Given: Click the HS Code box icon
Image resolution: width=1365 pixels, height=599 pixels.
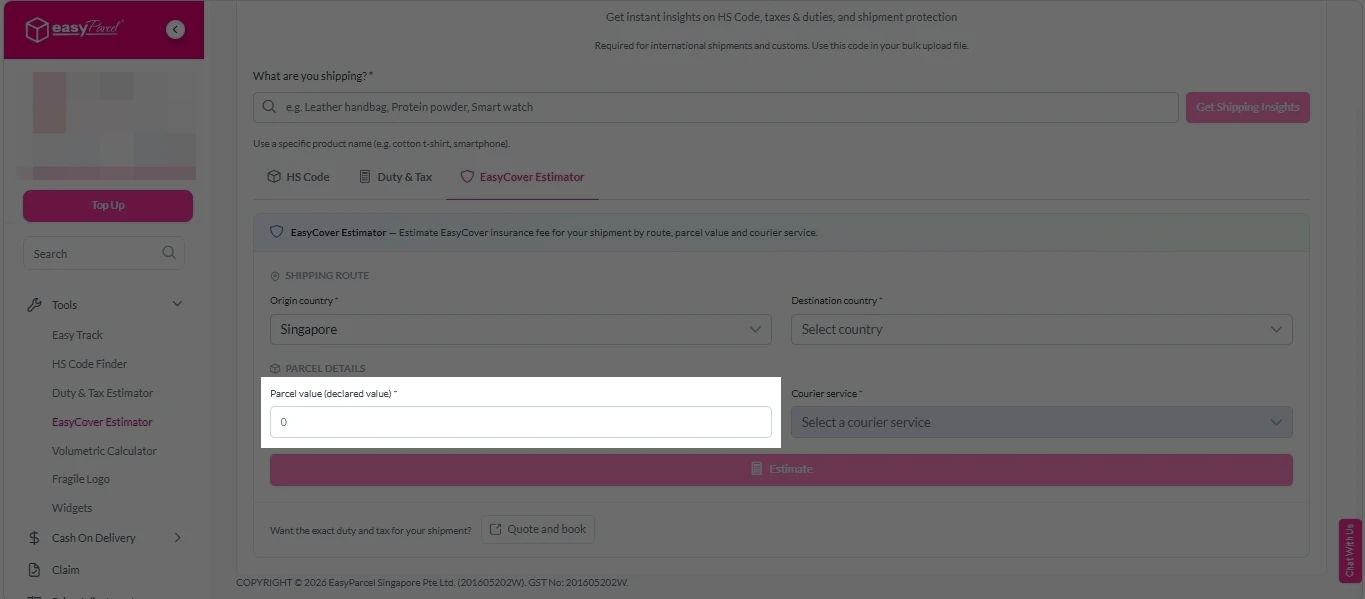Looking at the screenshot, I should click(x=273, y=177).
